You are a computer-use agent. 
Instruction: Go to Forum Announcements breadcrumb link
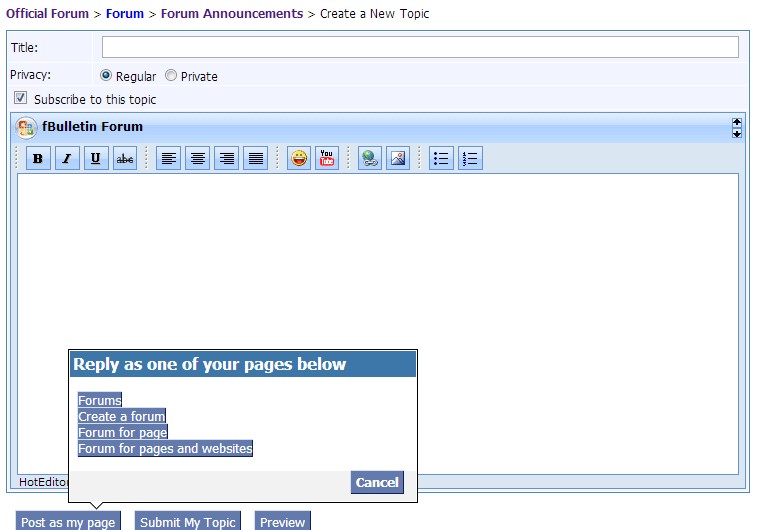point(232,14)
